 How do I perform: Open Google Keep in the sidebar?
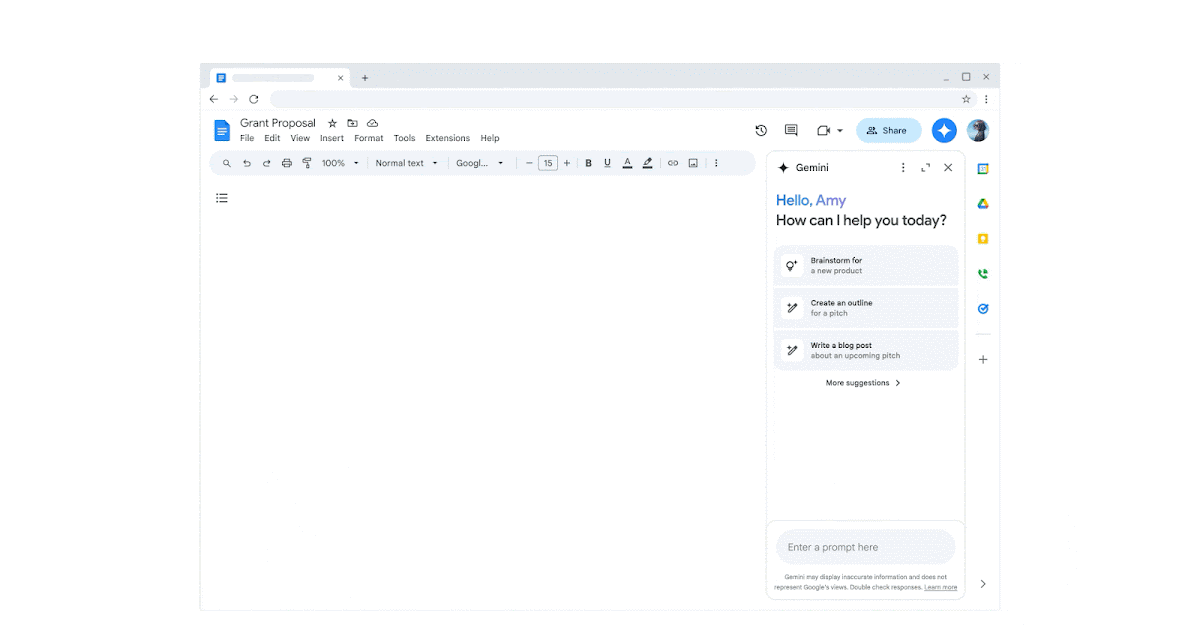(x=982, y=238)
